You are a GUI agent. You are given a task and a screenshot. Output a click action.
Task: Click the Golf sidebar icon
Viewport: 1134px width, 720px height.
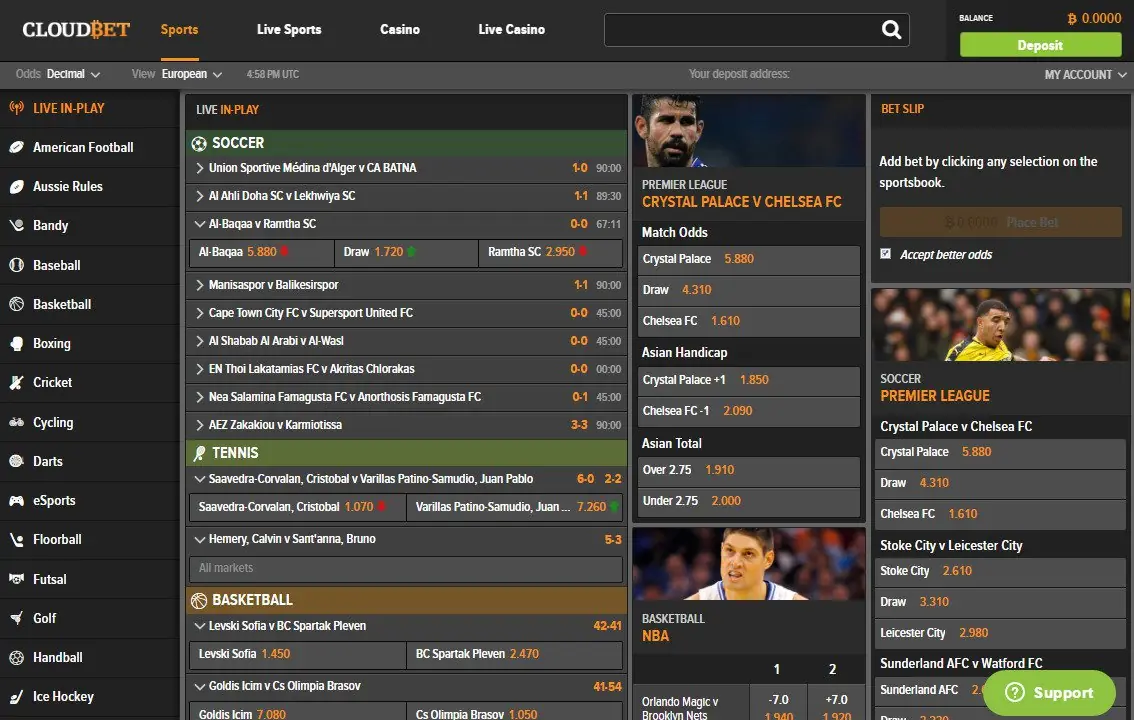[17, 618]
